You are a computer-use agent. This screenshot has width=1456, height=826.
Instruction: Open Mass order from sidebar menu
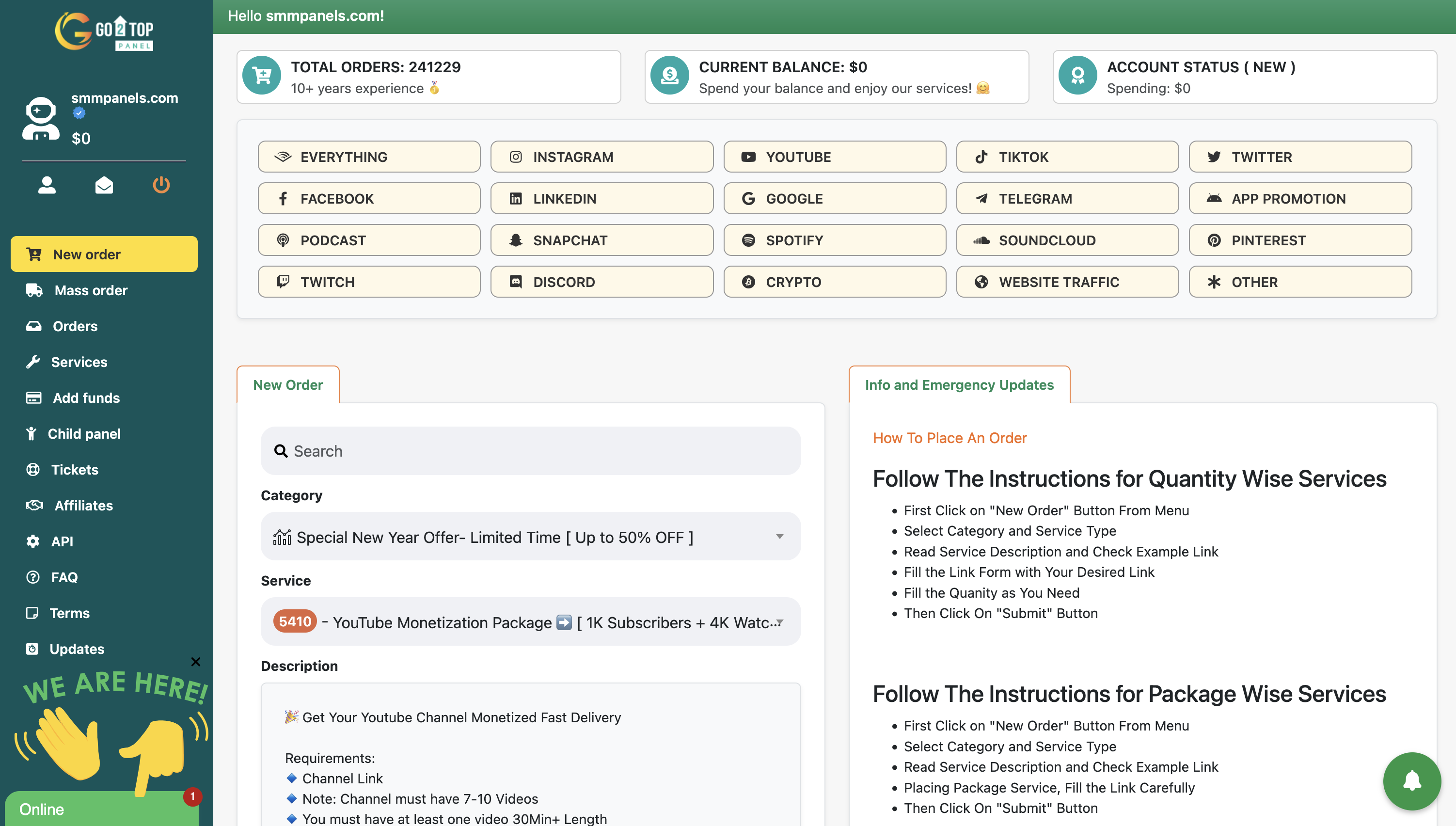click(x=91, y=290)
